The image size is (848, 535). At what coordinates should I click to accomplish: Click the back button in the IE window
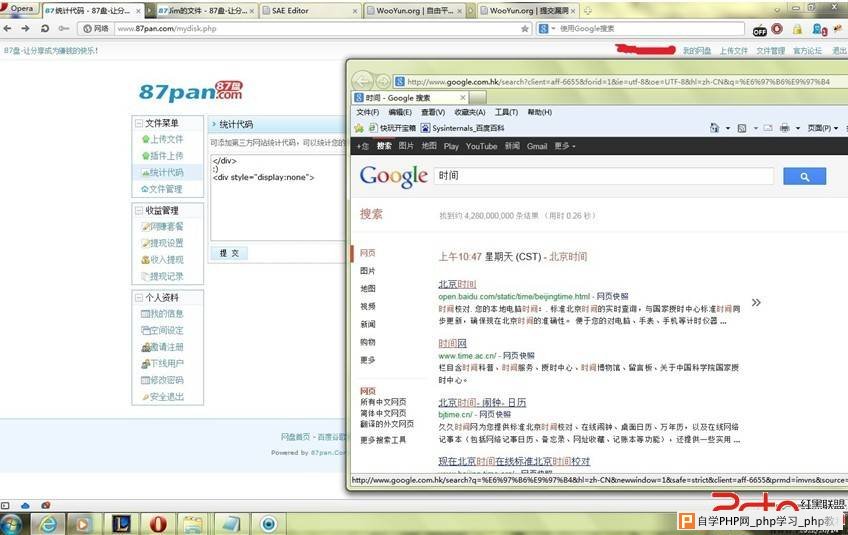363,82
